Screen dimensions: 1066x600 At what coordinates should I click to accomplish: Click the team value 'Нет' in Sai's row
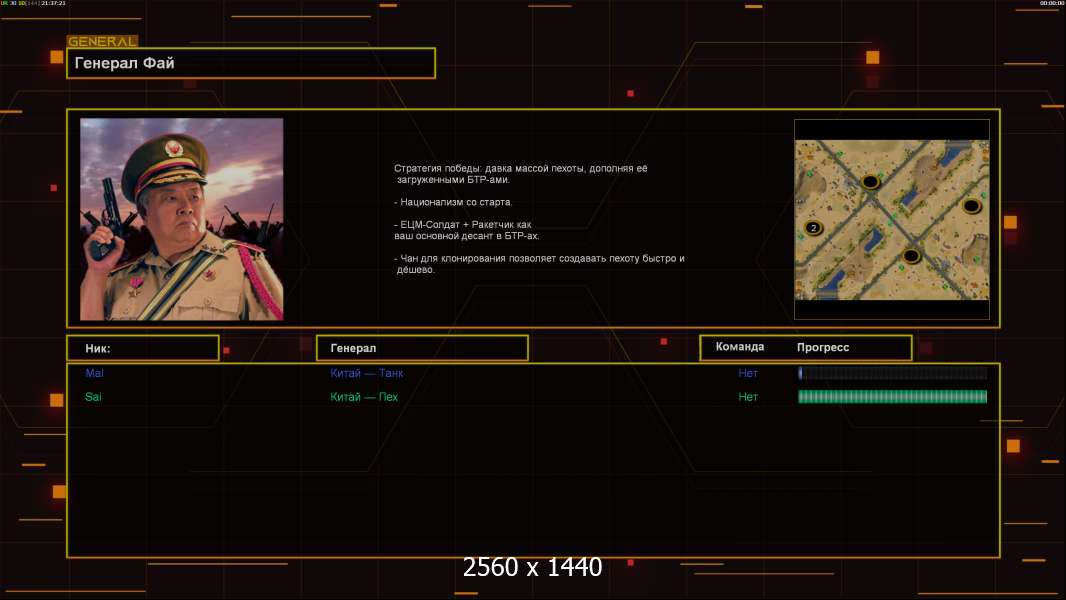[748, 397]
